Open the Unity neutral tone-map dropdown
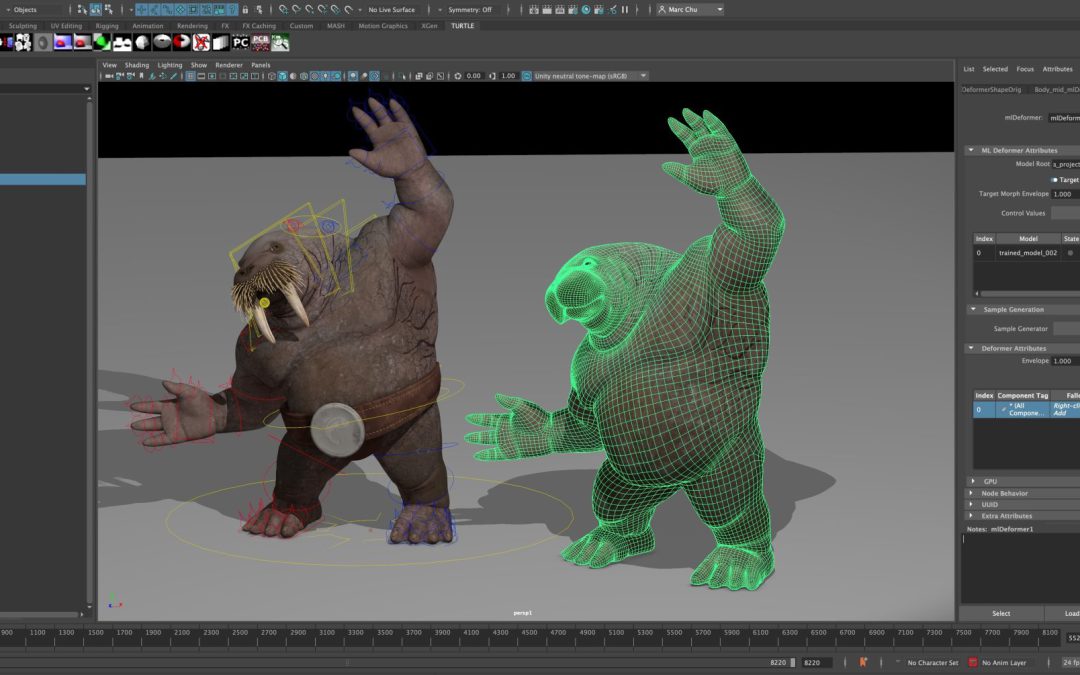This screenshot has width=1080, height=675. click(x=590, y=76)
